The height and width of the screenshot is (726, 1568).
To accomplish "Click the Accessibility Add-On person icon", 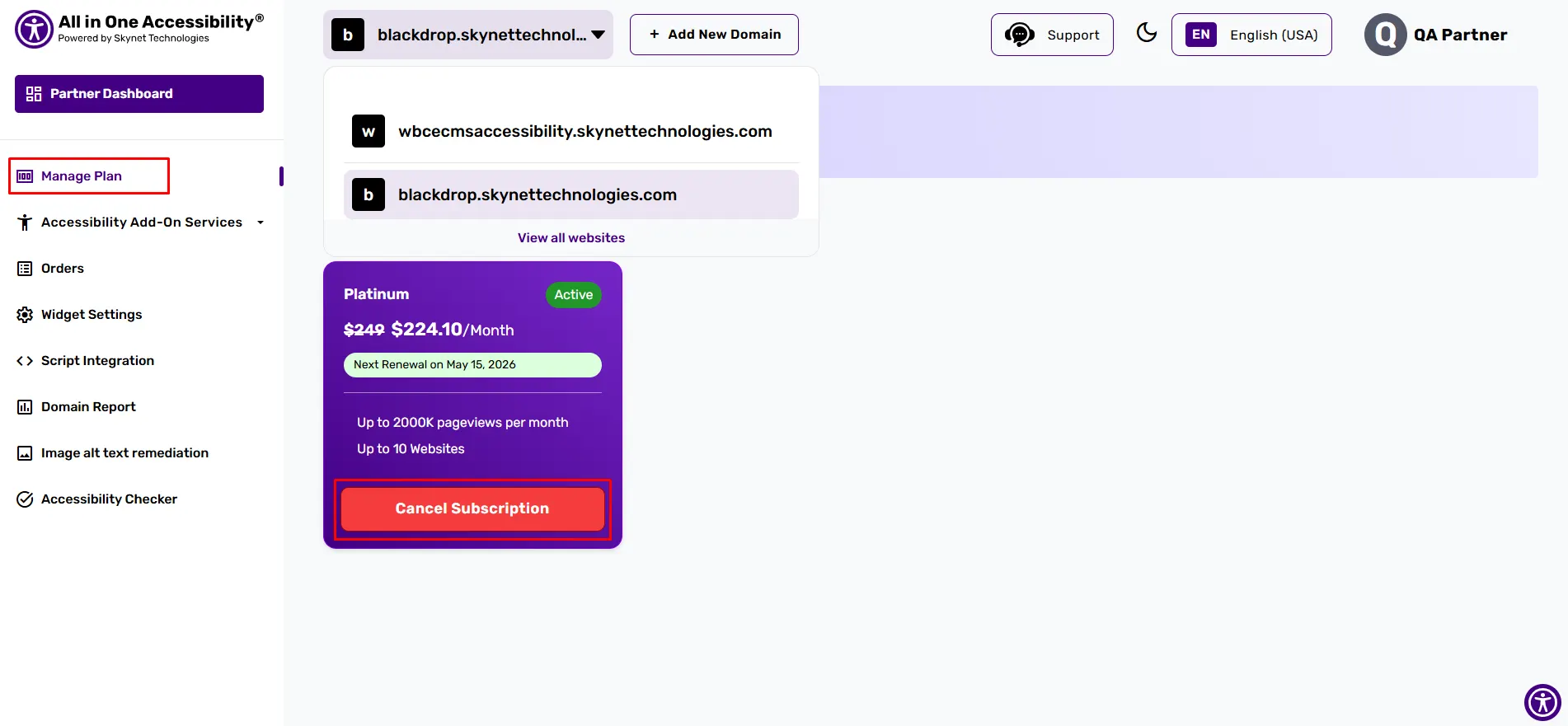I will pyautogui.click(x=25, y=222).
